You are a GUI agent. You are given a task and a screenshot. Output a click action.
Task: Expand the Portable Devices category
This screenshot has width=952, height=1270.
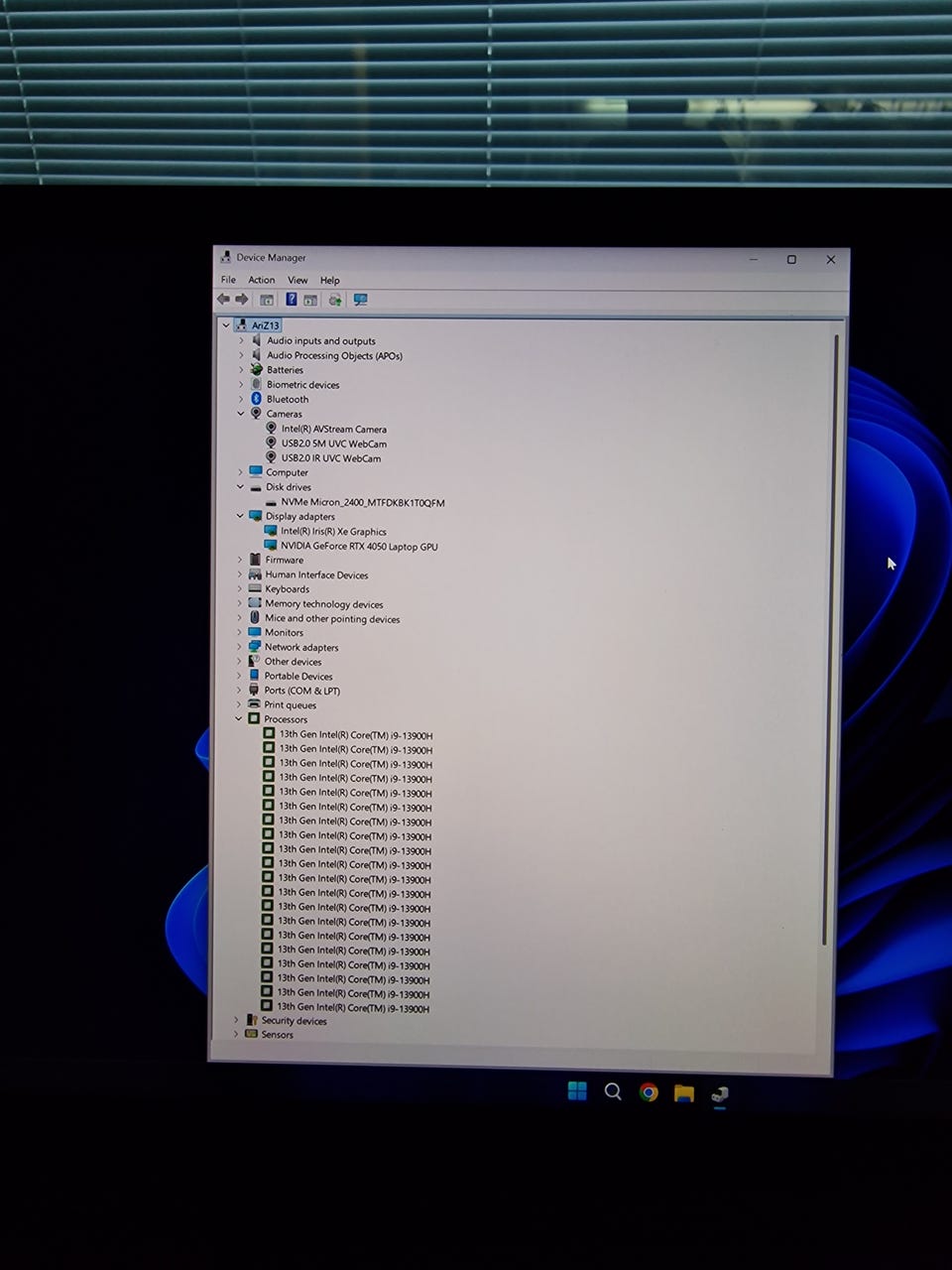(x=239, y=676)
